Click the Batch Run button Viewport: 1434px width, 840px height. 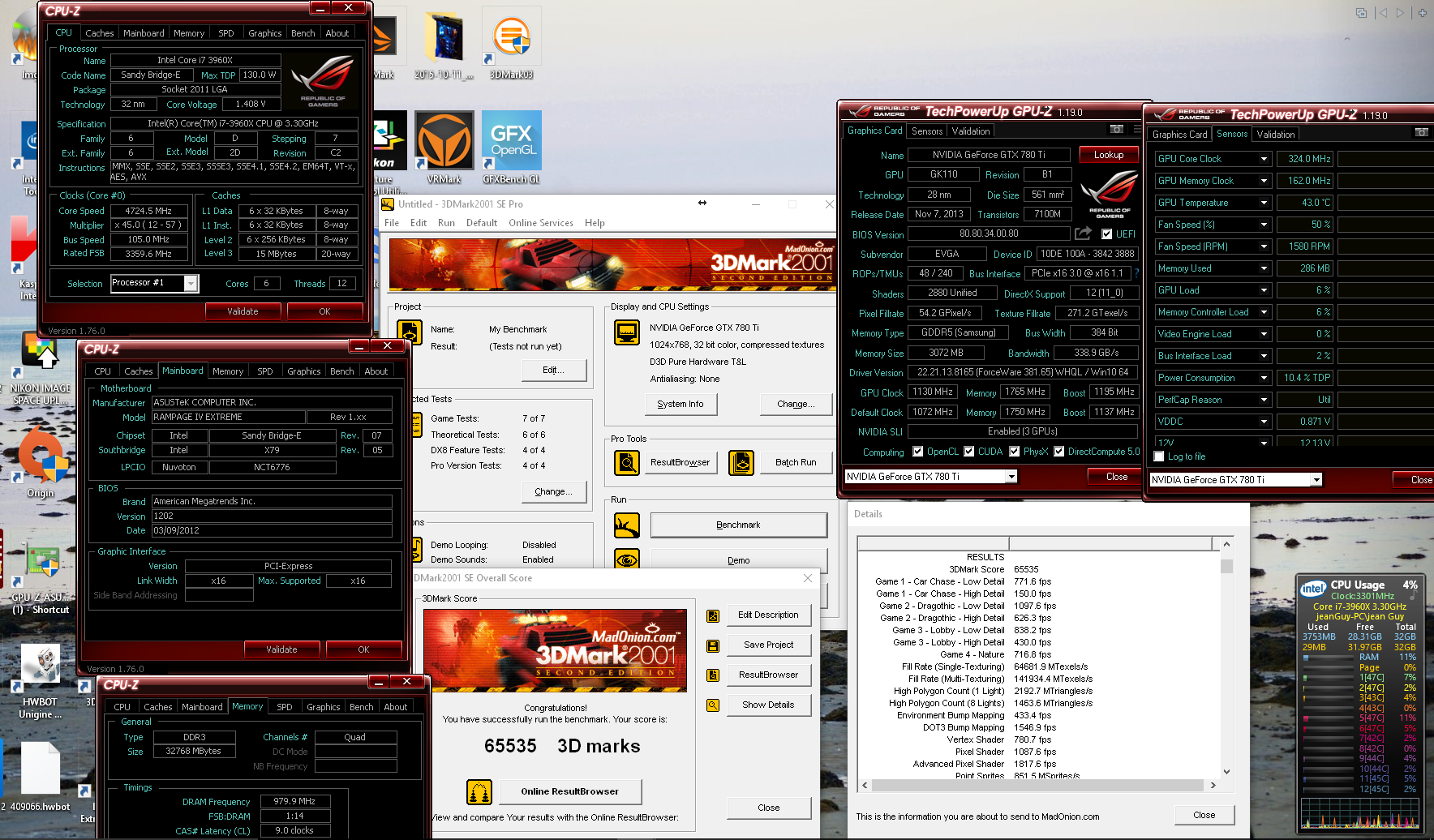tap(796, 462)
